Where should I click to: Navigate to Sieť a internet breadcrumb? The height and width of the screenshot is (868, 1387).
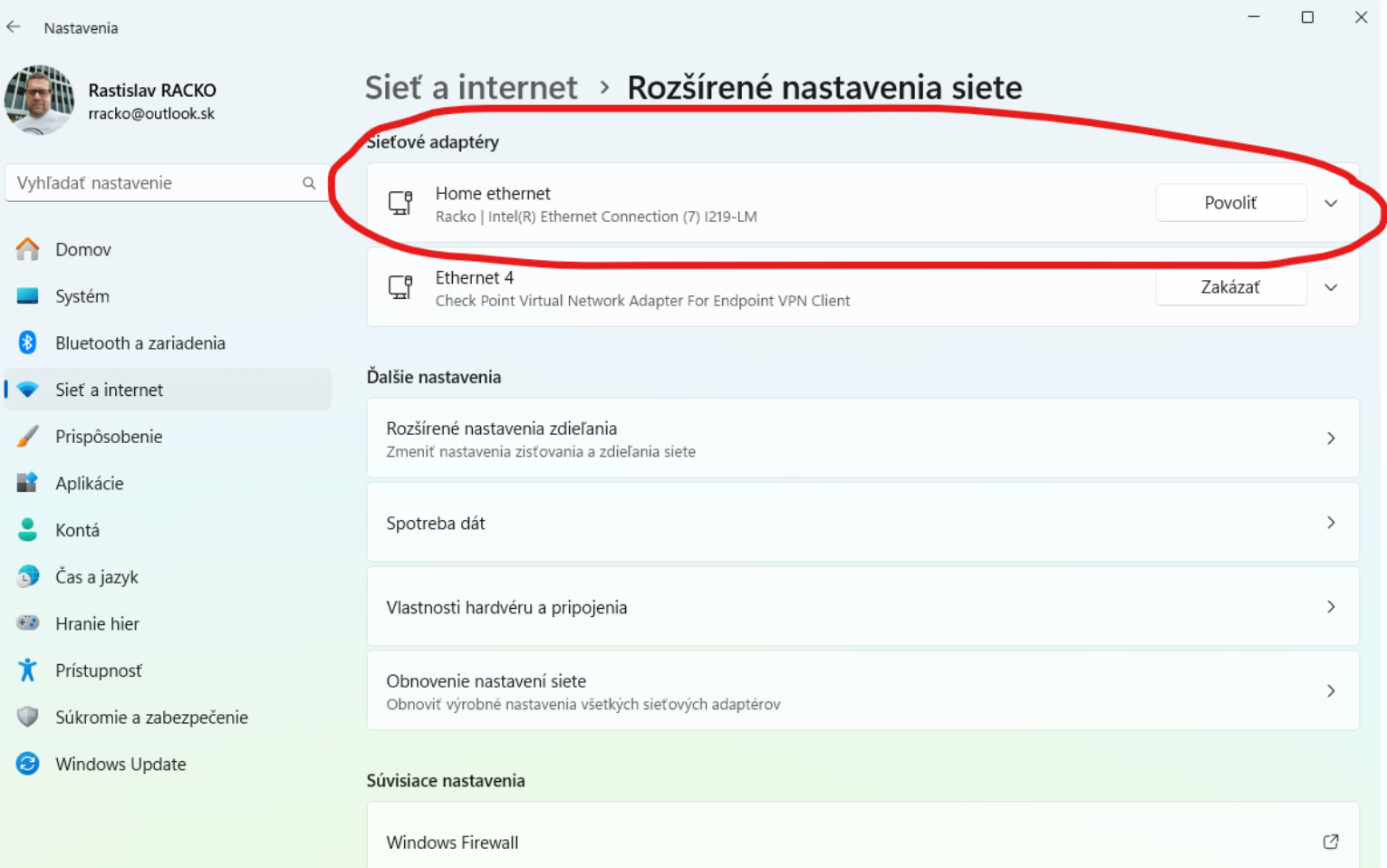470,88
